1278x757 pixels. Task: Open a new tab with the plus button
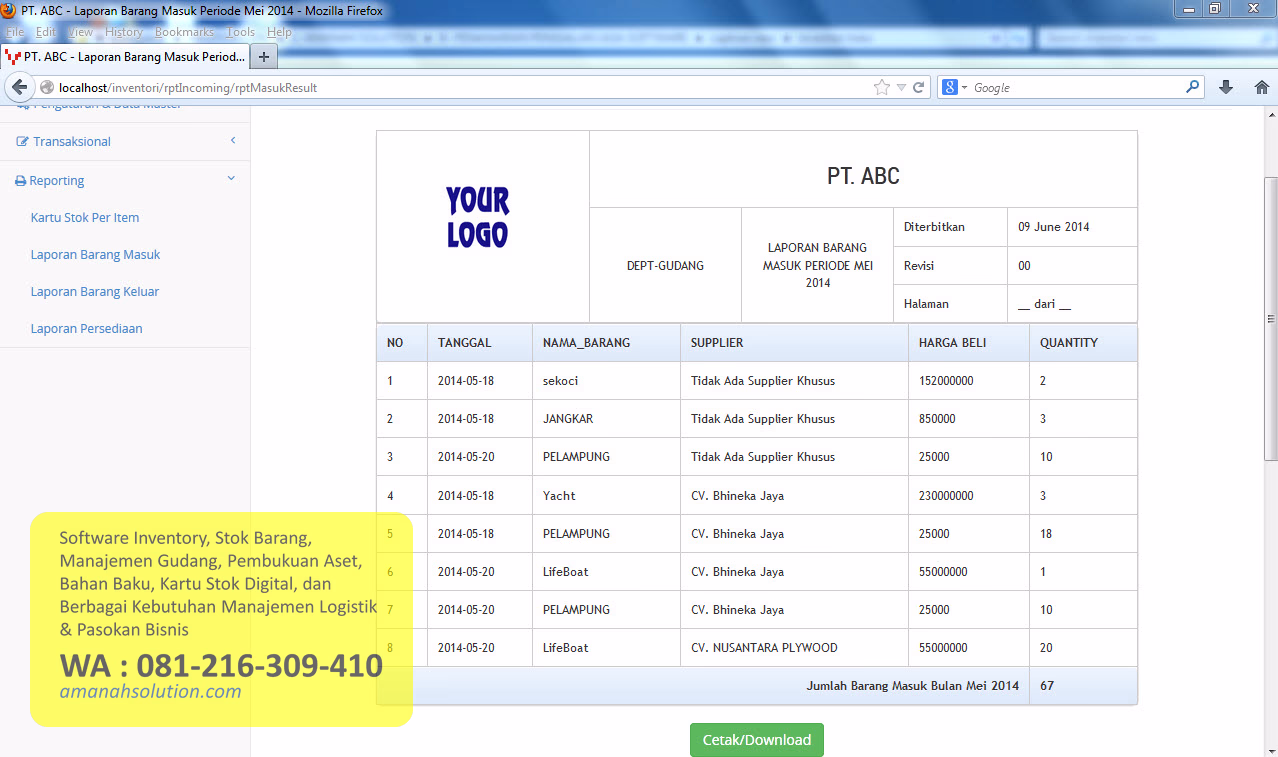[x=264, y=57]
